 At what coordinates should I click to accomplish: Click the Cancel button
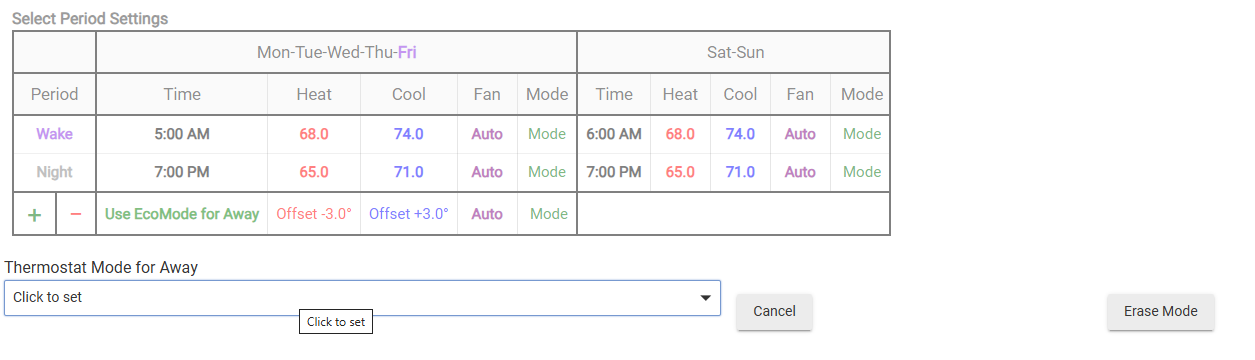point(774,311)
